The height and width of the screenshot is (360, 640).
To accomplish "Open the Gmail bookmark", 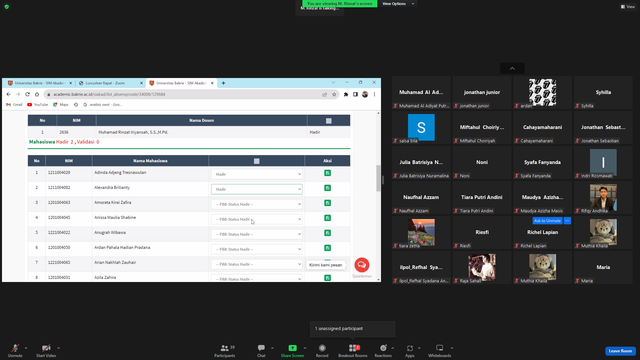I will (x=14, y=104).
